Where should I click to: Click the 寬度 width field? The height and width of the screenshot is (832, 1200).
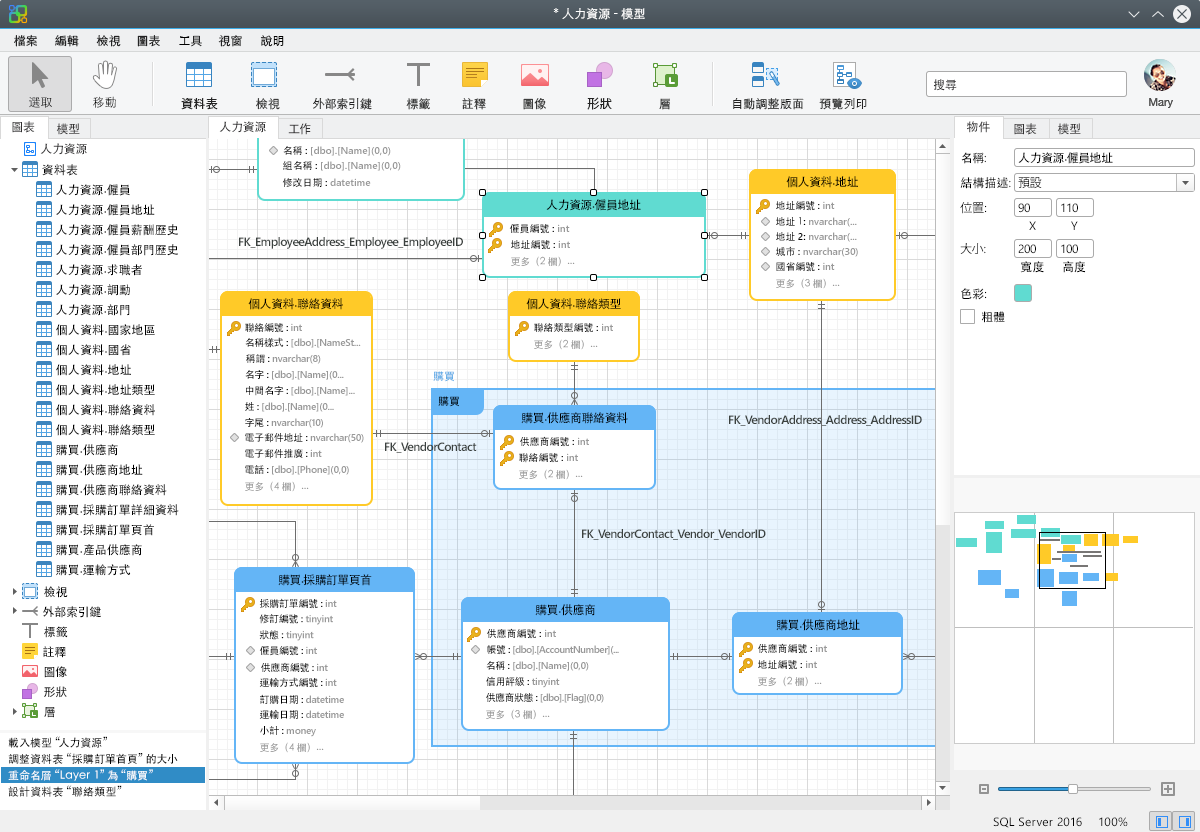(x=1032, y=248)
